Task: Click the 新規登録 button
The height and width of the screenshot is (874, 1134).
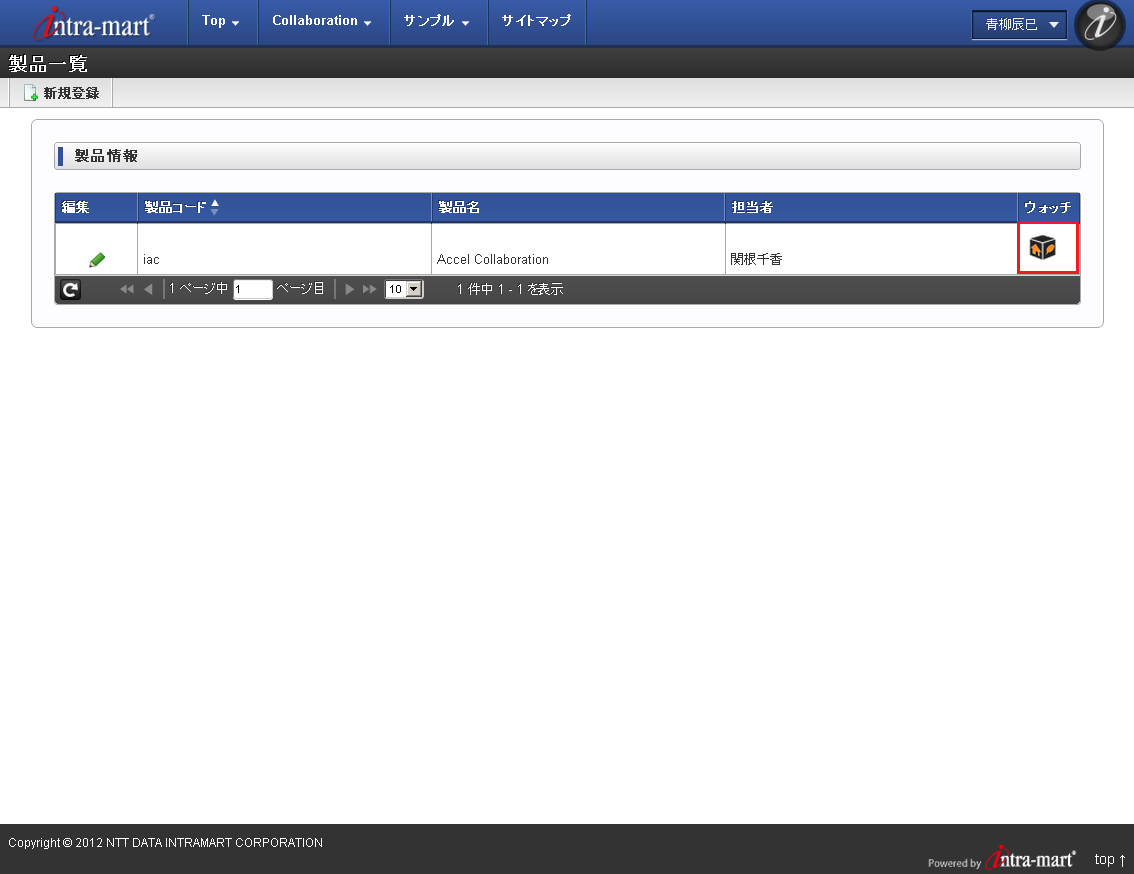Action: tap(61, 93)
